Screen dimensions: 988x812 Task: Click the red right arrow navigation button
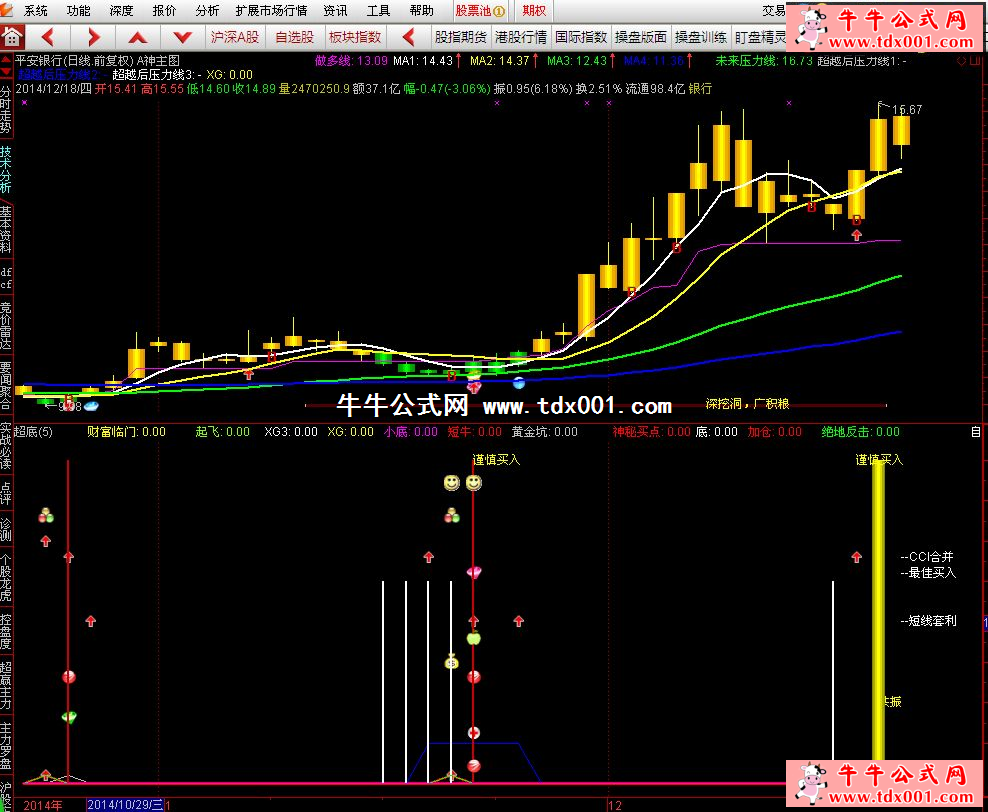pyautogui.click(x=93, y=37)
